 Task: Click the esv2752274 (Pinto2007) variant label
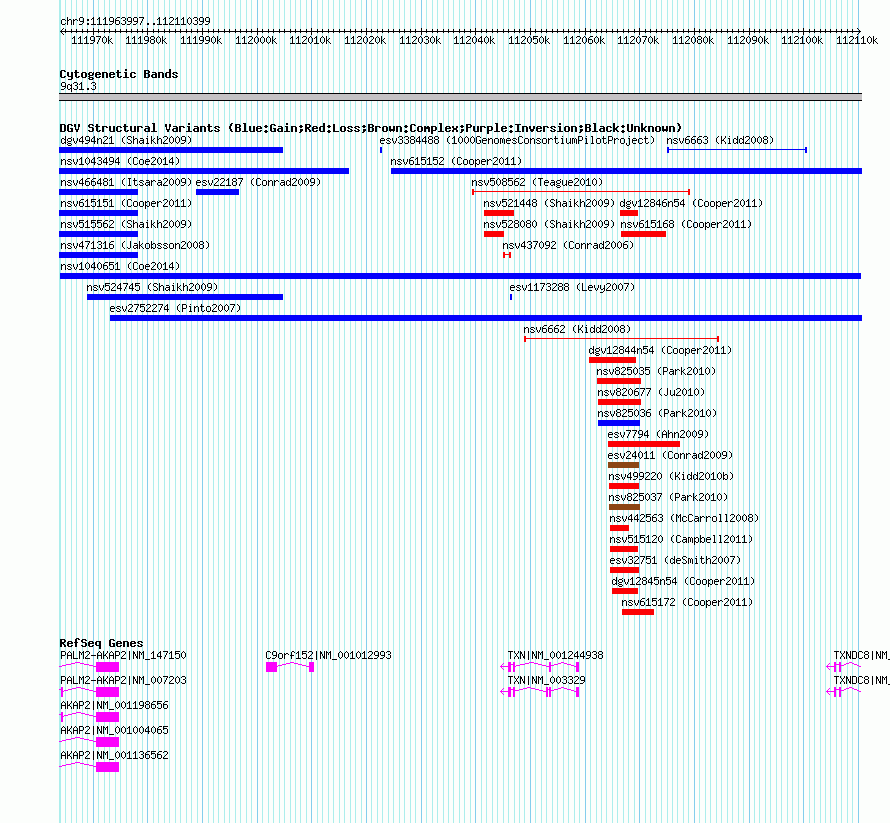click(x=175, y=308)
